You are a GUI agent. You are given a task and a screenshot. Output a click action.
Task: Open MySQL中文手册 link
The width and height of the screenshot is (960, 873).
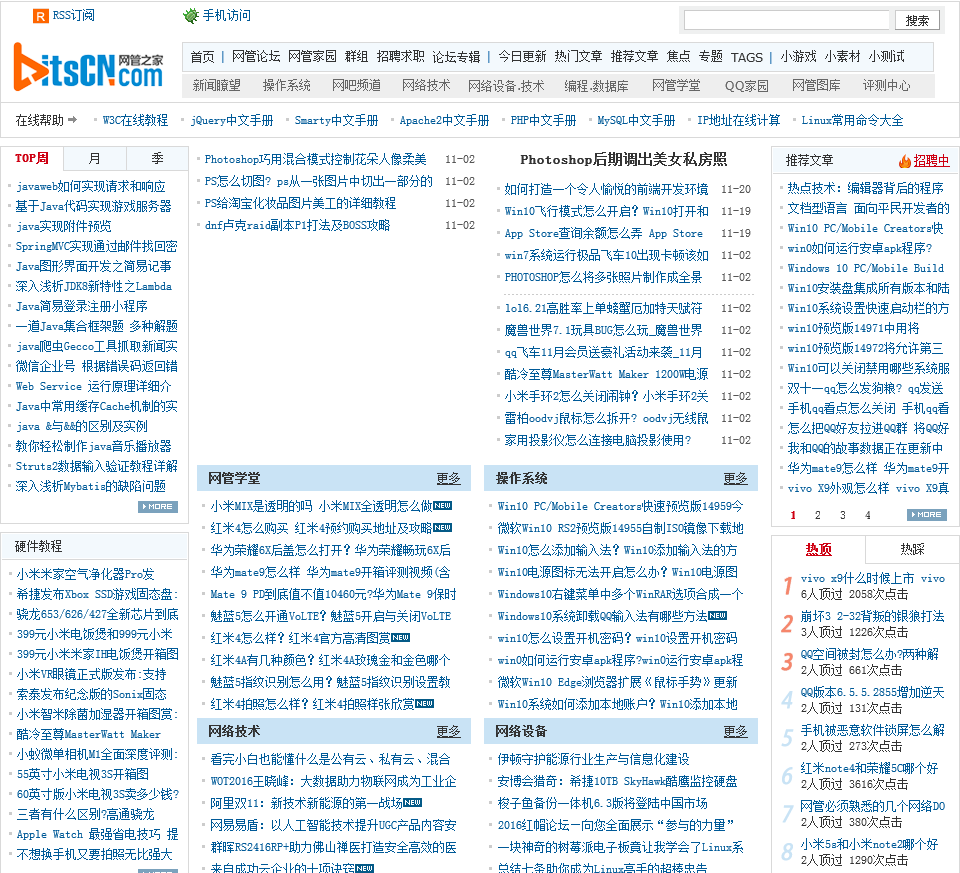click(x=636, y=121)
